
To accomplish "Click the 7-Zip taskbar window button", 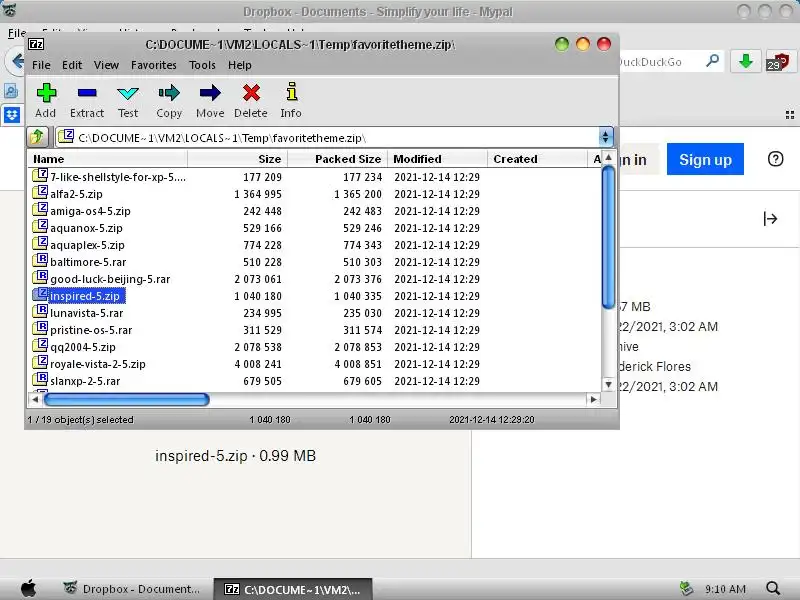I will coord(293,589).
